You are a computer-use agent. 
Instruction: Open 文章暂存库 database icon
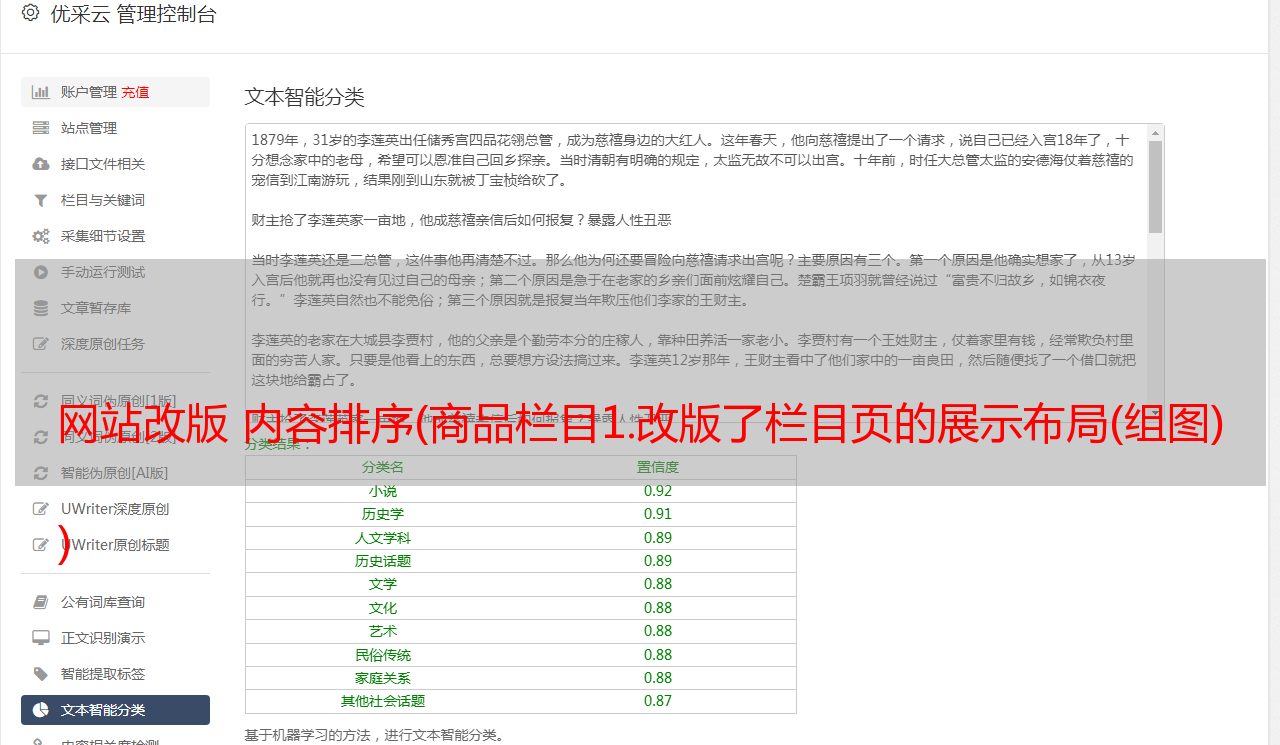41,308
